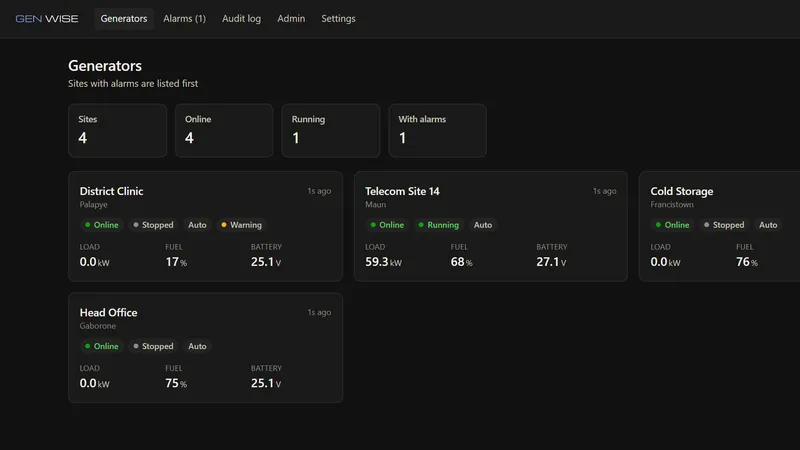Viewport: 800px width, 450px height.
Task: Click 'Sites with alarms are listed first' text
Action: (x=133, y=84)
